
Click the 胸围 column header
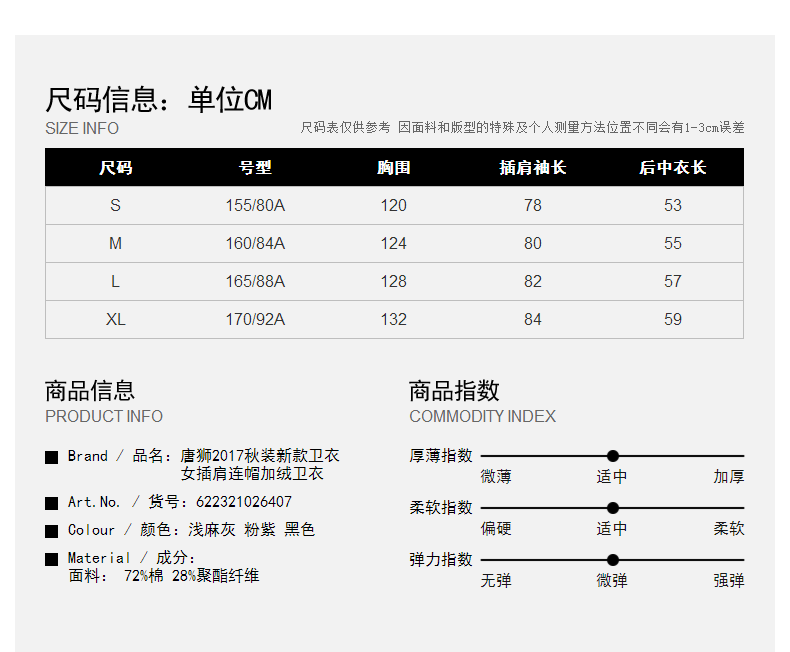click(394, 167)
